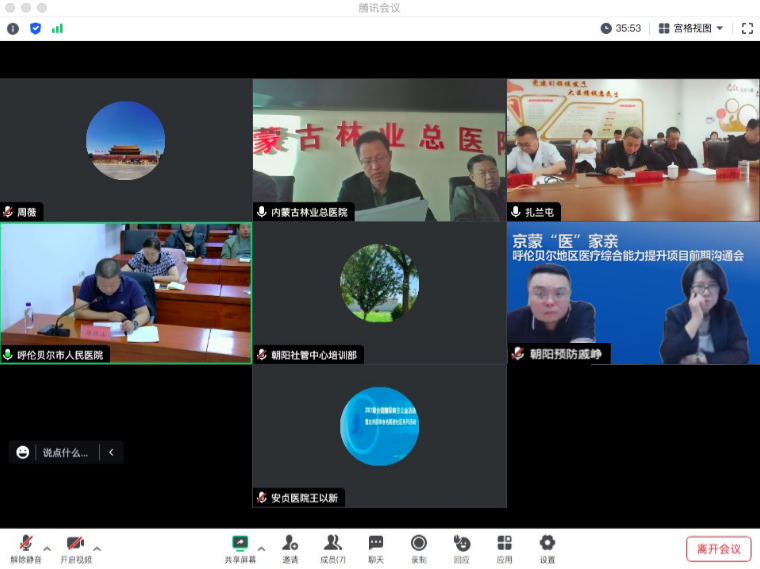
Task: Collapse chat bar with left chevron
Action: [111, 453]
